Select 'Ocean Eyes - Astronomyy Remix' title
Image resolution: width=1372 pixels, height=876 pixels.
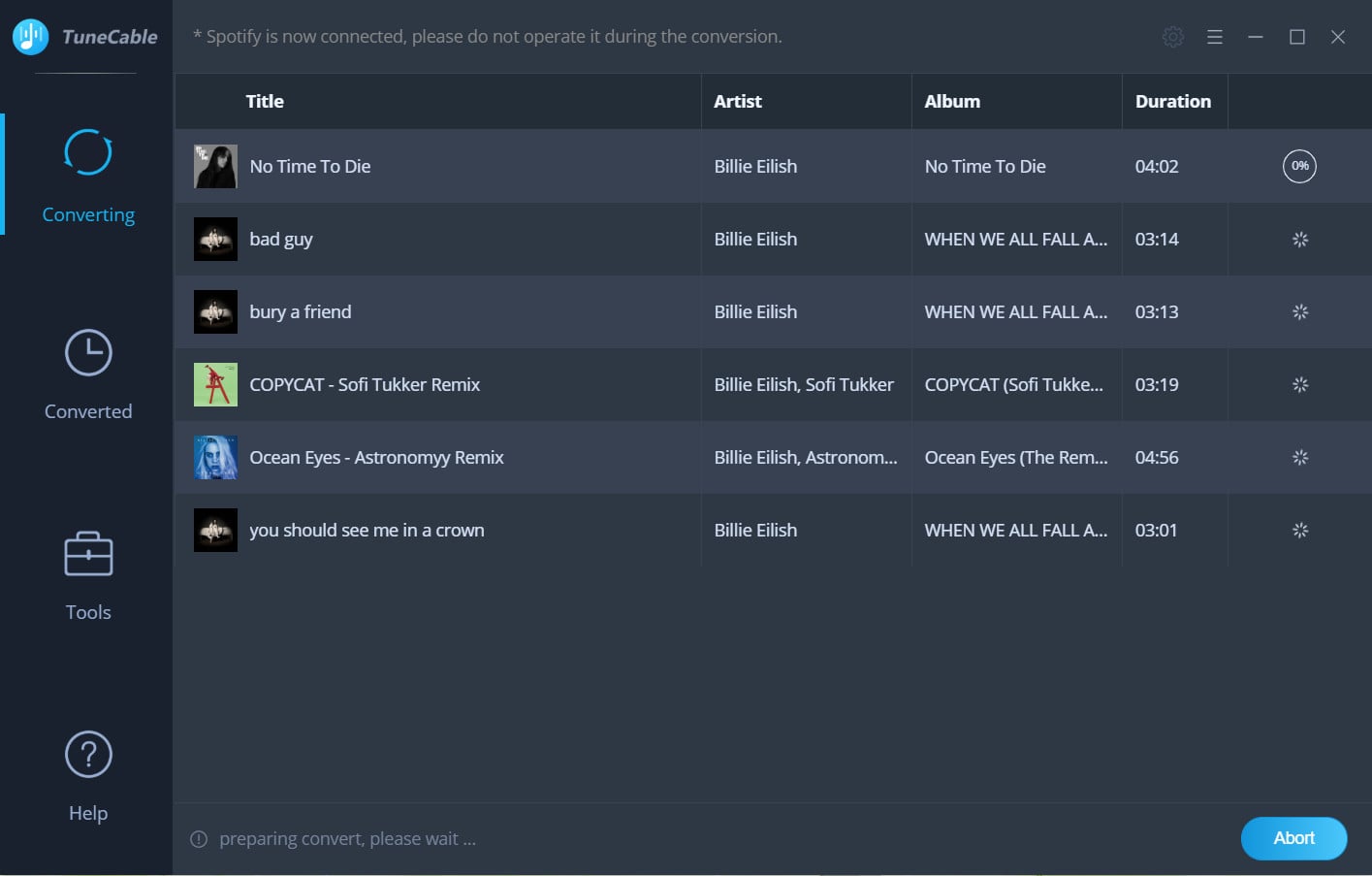click(x=376, y=458)
